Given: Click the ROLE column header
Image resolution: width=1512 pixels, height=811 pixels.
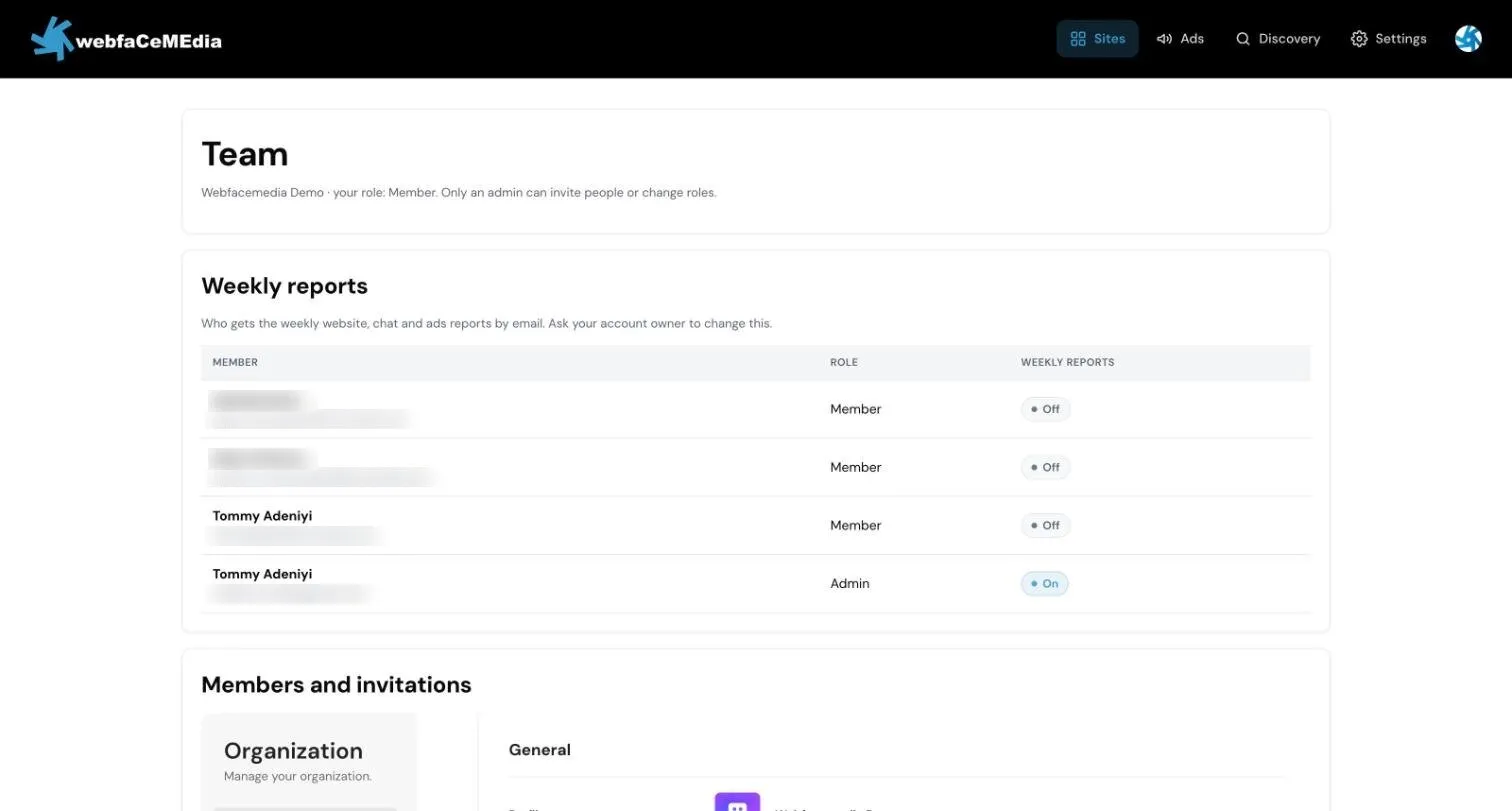Looking at the screenshot, I should click(844, 362).
